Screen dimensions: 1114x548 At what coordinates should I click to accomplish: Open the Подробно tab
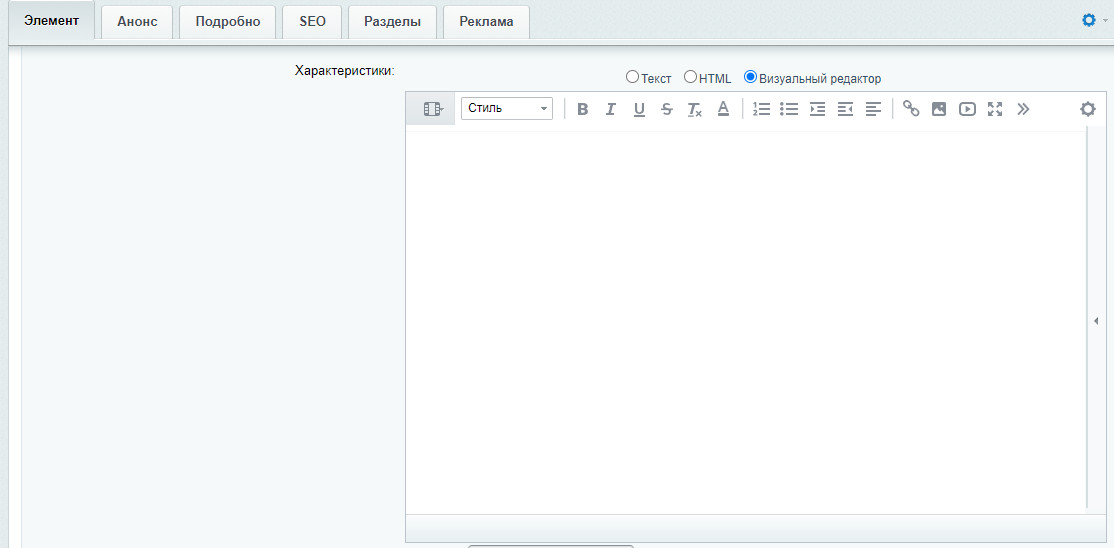tap(228, 21)
